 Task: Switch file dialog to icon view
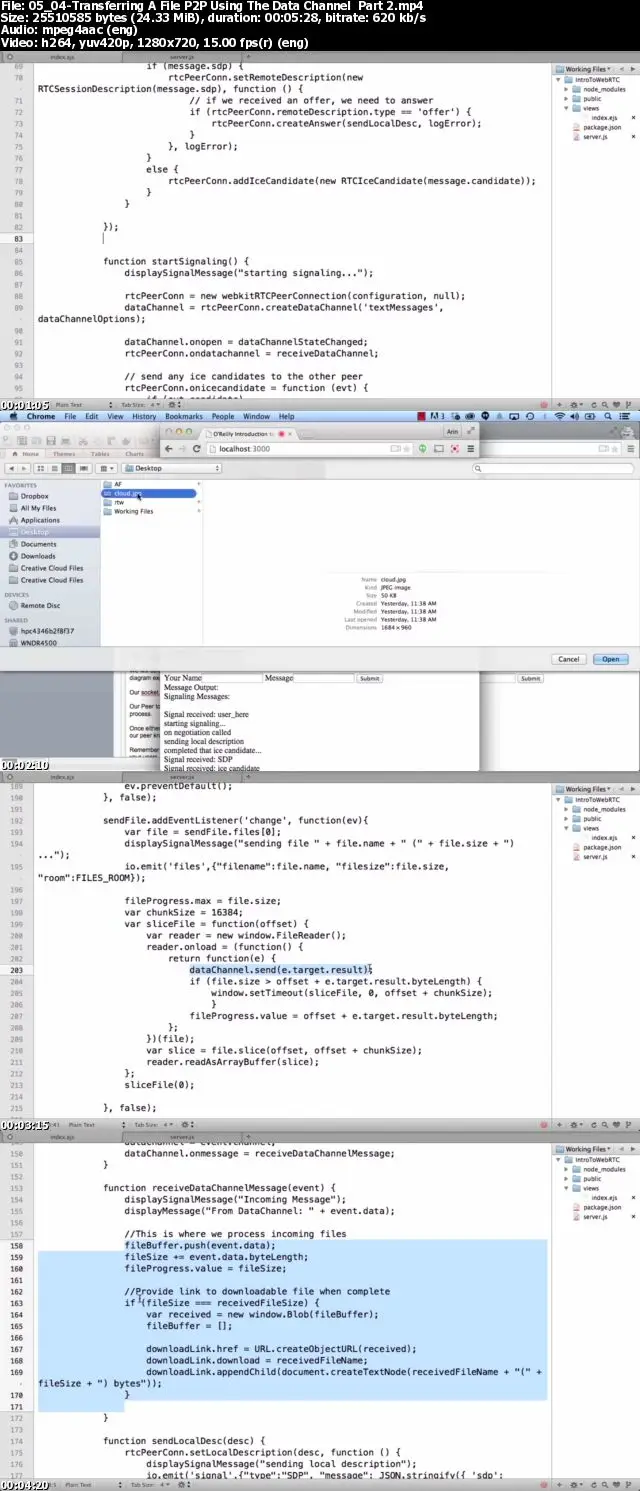40,468
